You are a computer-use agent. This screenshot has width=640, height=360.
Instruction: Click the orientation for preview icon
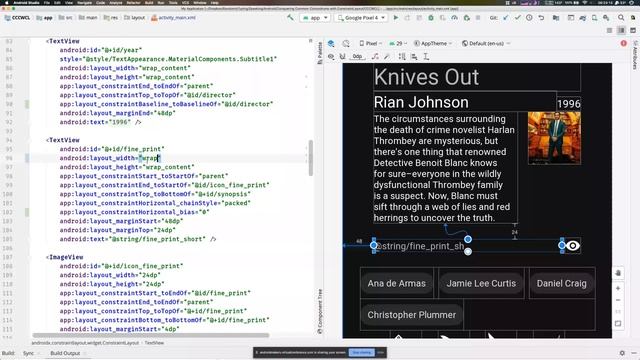[x=346, y=43]
